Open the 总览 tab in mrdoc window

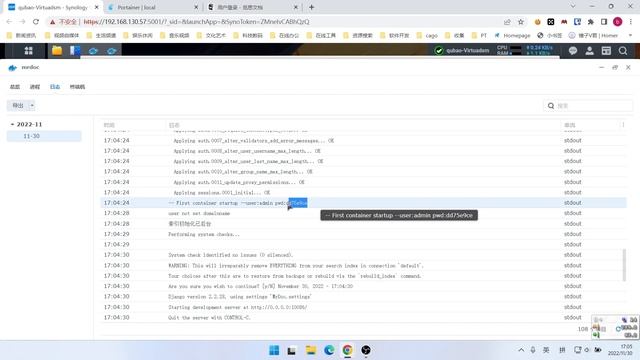[x=15, y=87]
